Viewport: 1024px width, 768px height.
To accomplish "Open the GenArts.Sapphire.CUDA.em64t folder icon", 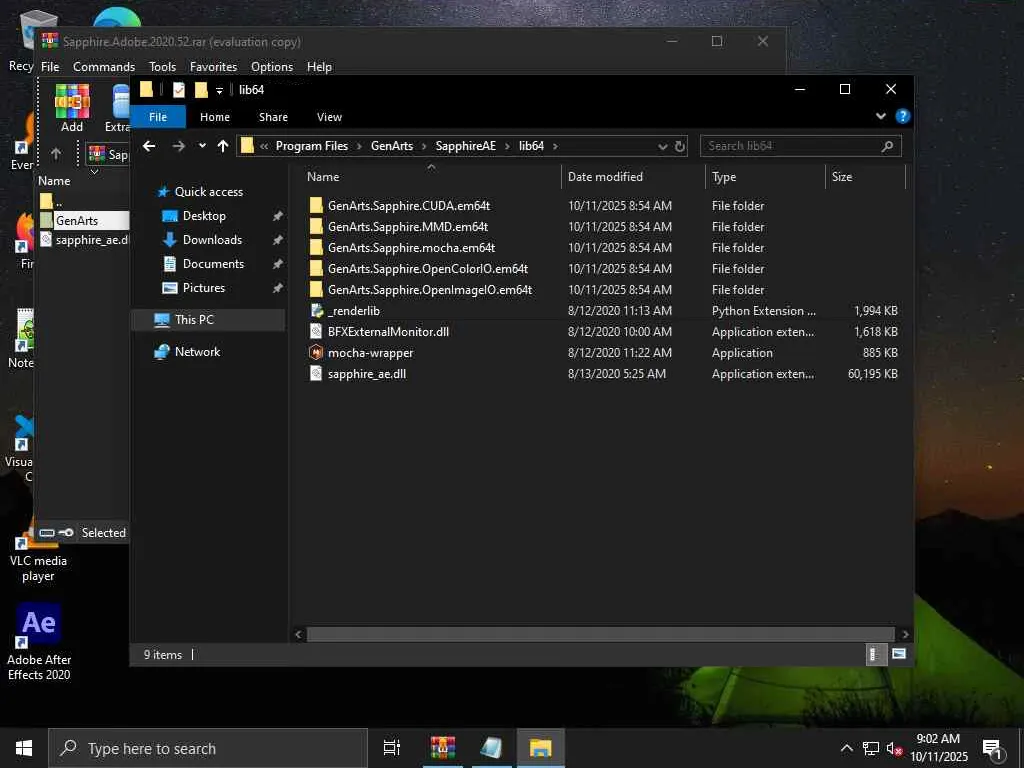I will coord(316,206).
